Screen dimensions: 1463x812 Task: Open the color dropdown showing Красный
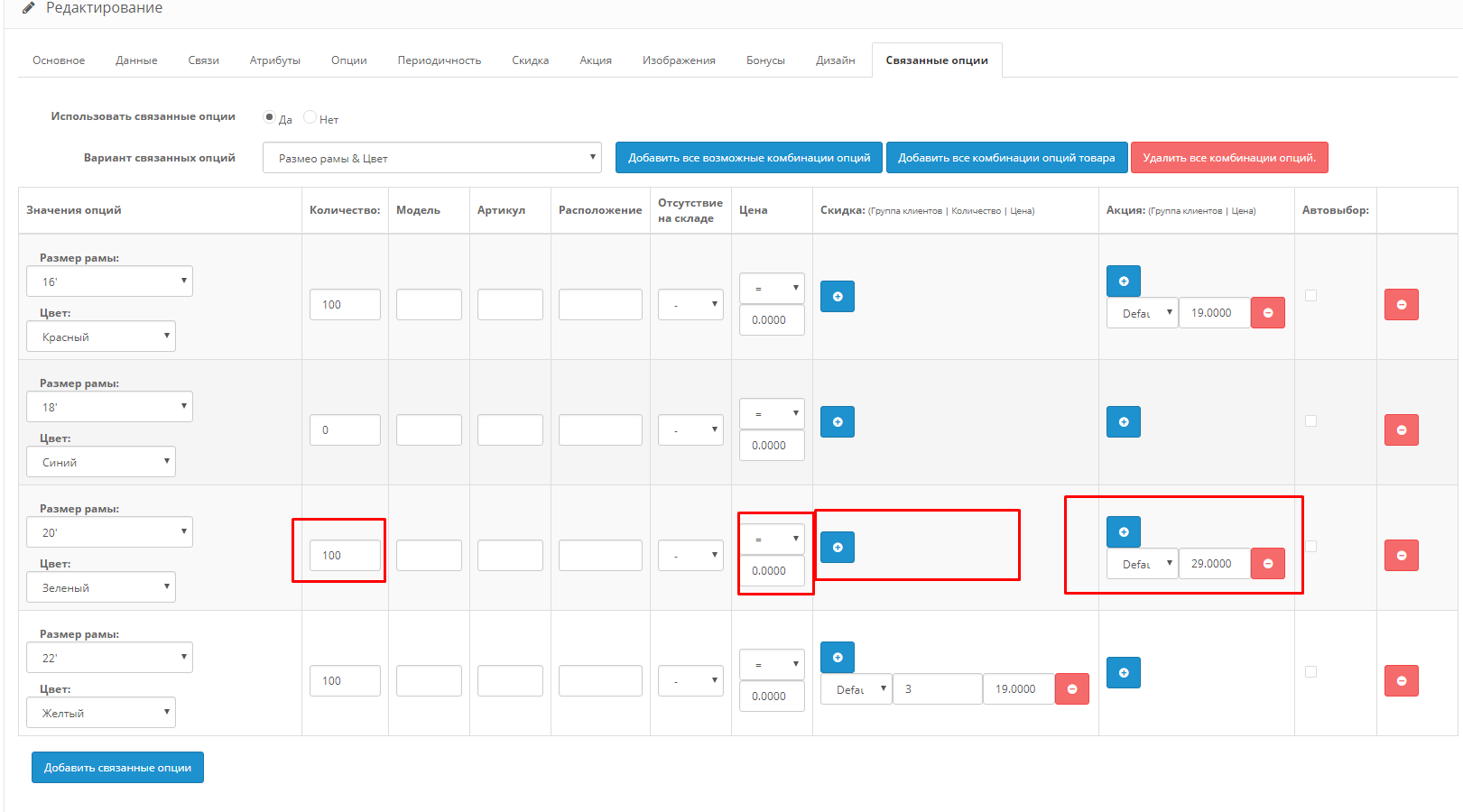(x=100, y=337)
